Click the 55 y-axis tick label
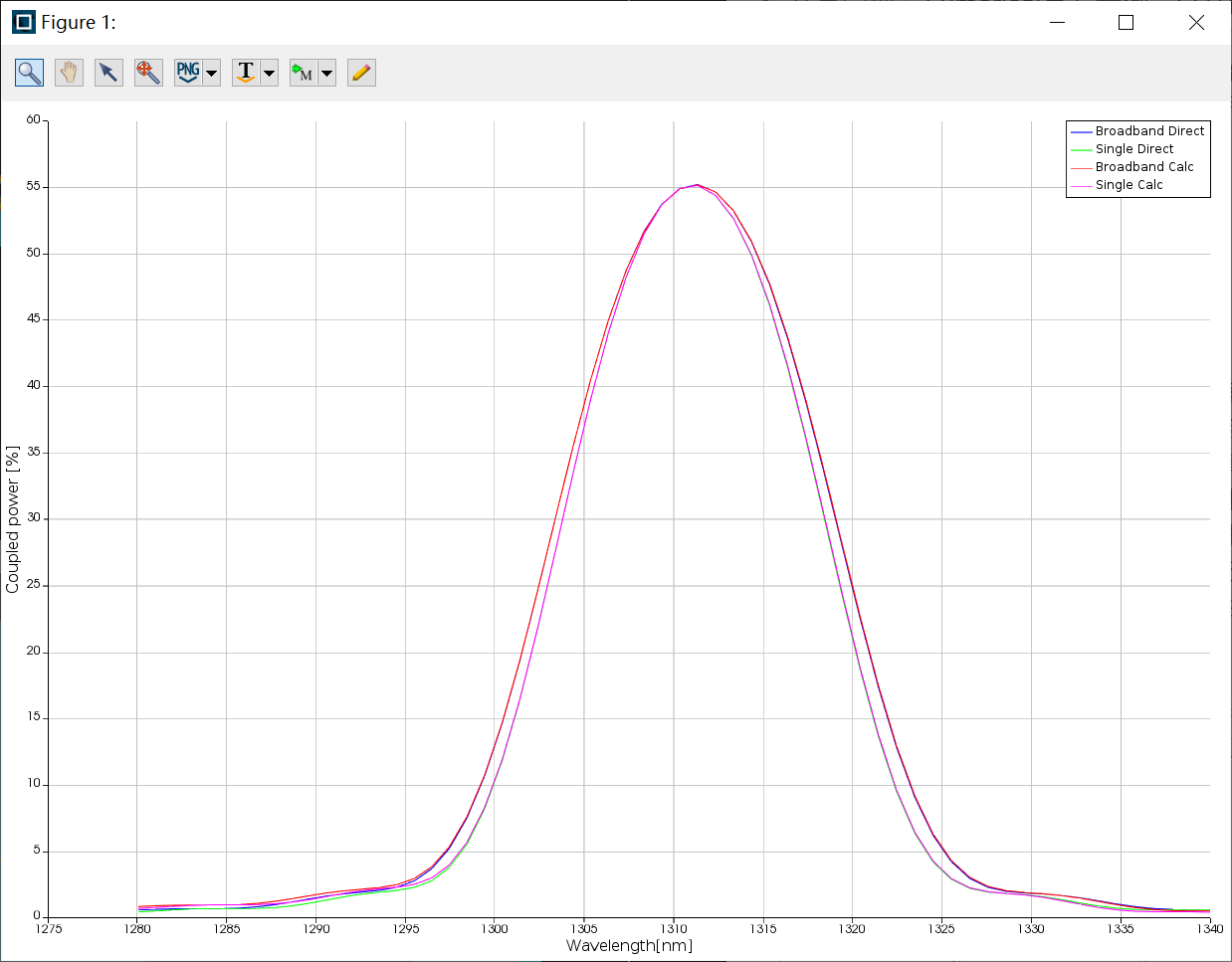Screen dimensions: 1232x962 [x=34, y=186]
